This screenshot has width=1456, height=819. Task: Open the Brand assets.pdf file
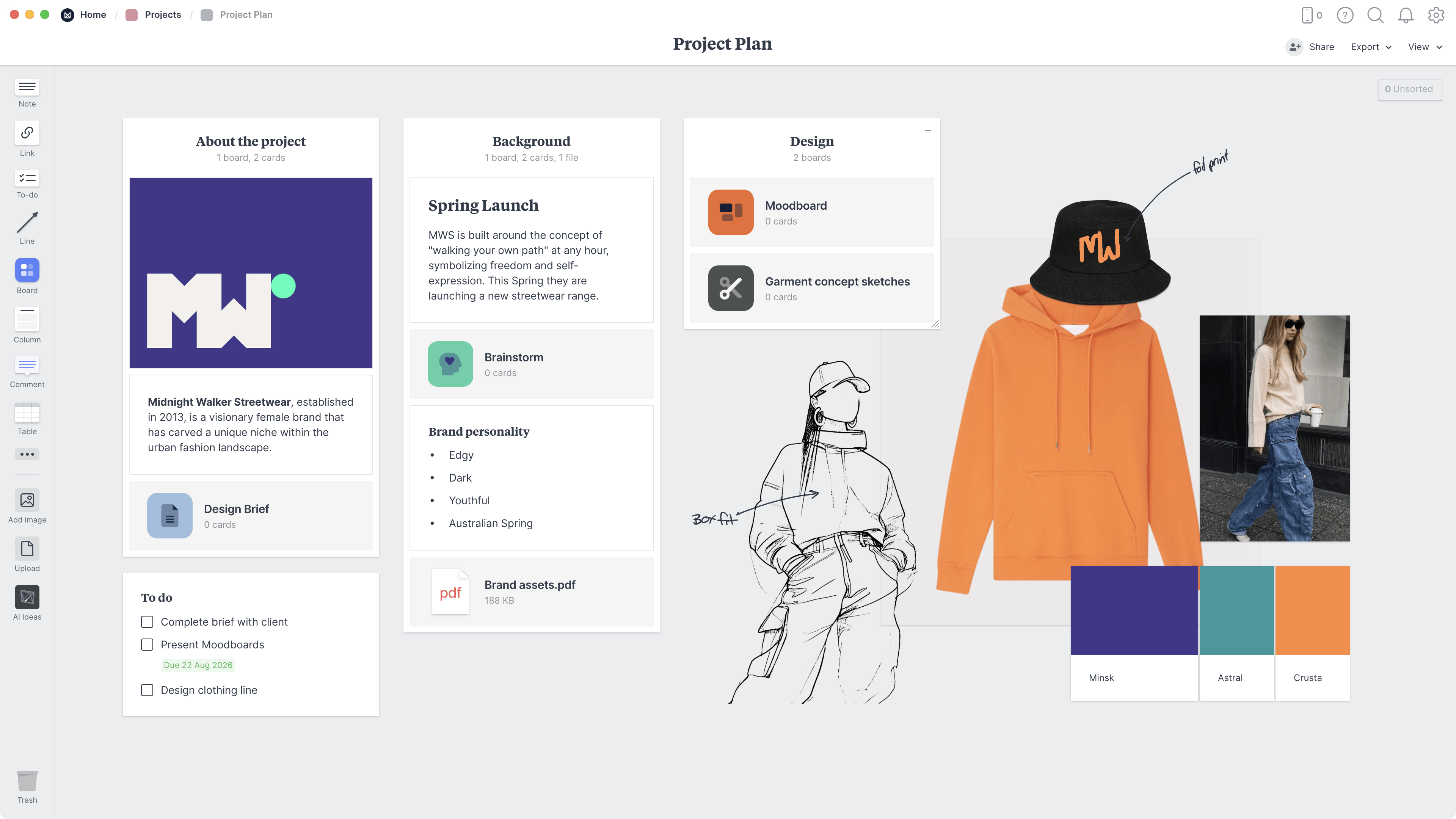coord(530,591)
